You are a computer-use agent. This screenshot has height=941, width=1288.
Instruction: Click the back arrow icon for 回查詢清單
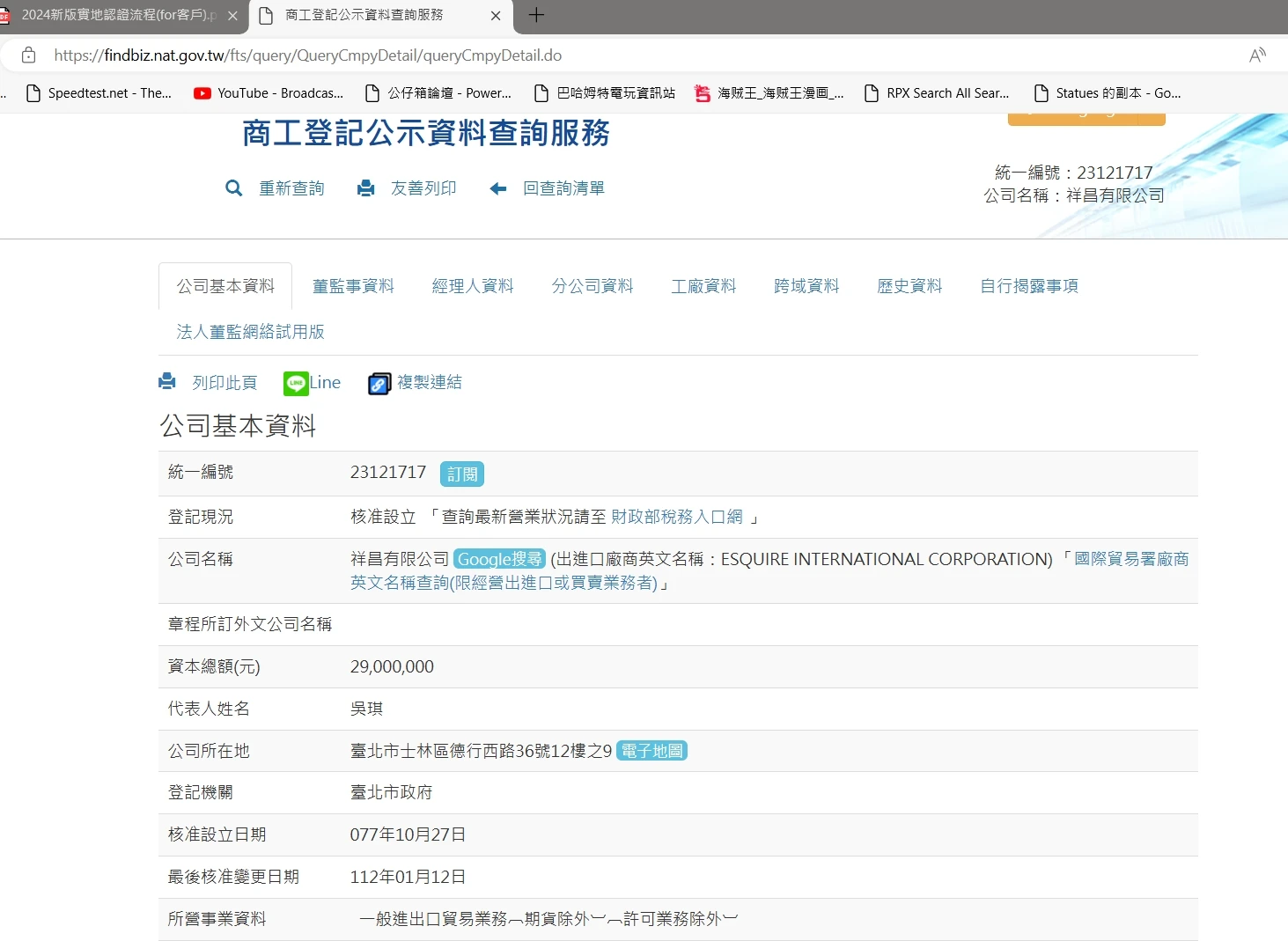pyautogui.click(x=498, y=188)
